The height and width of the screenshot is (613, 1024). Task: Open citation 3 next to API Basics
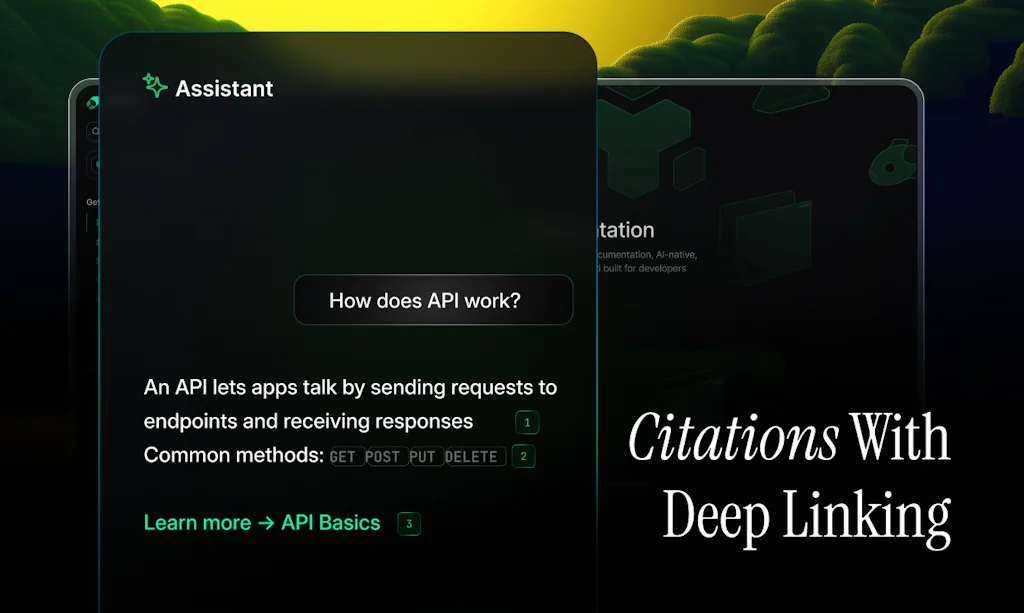[x=410, y=523]
